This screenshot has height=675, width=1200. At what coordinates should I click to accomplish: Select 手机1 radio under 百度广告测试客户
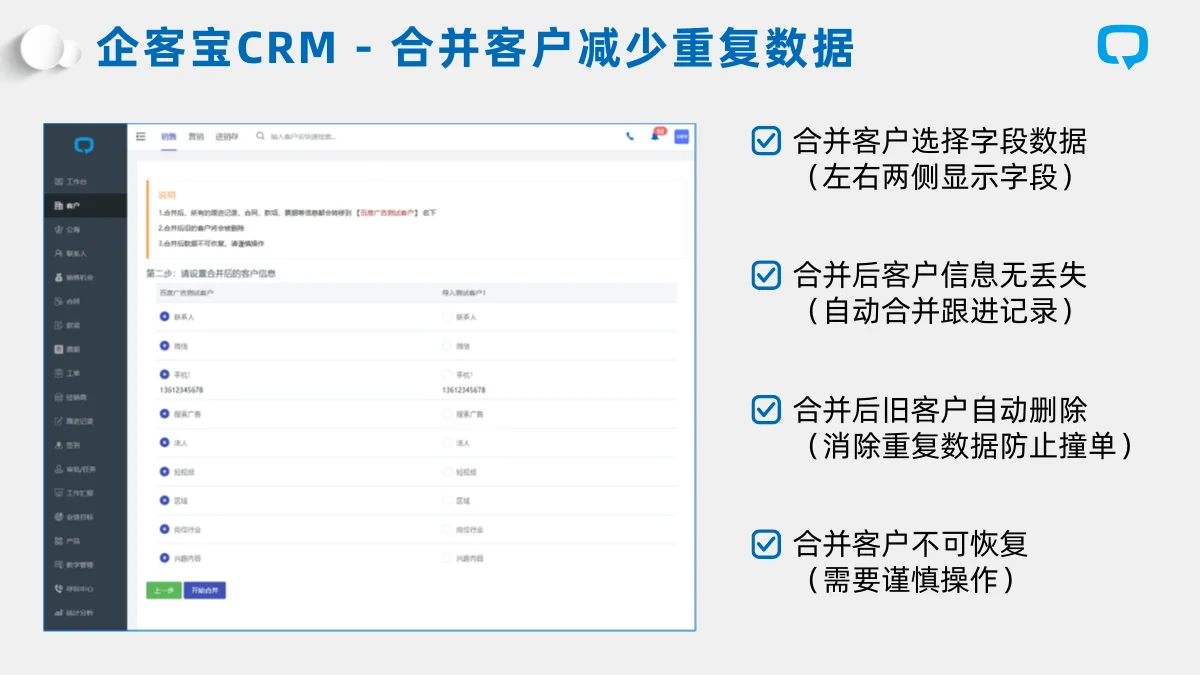[164, 374]
